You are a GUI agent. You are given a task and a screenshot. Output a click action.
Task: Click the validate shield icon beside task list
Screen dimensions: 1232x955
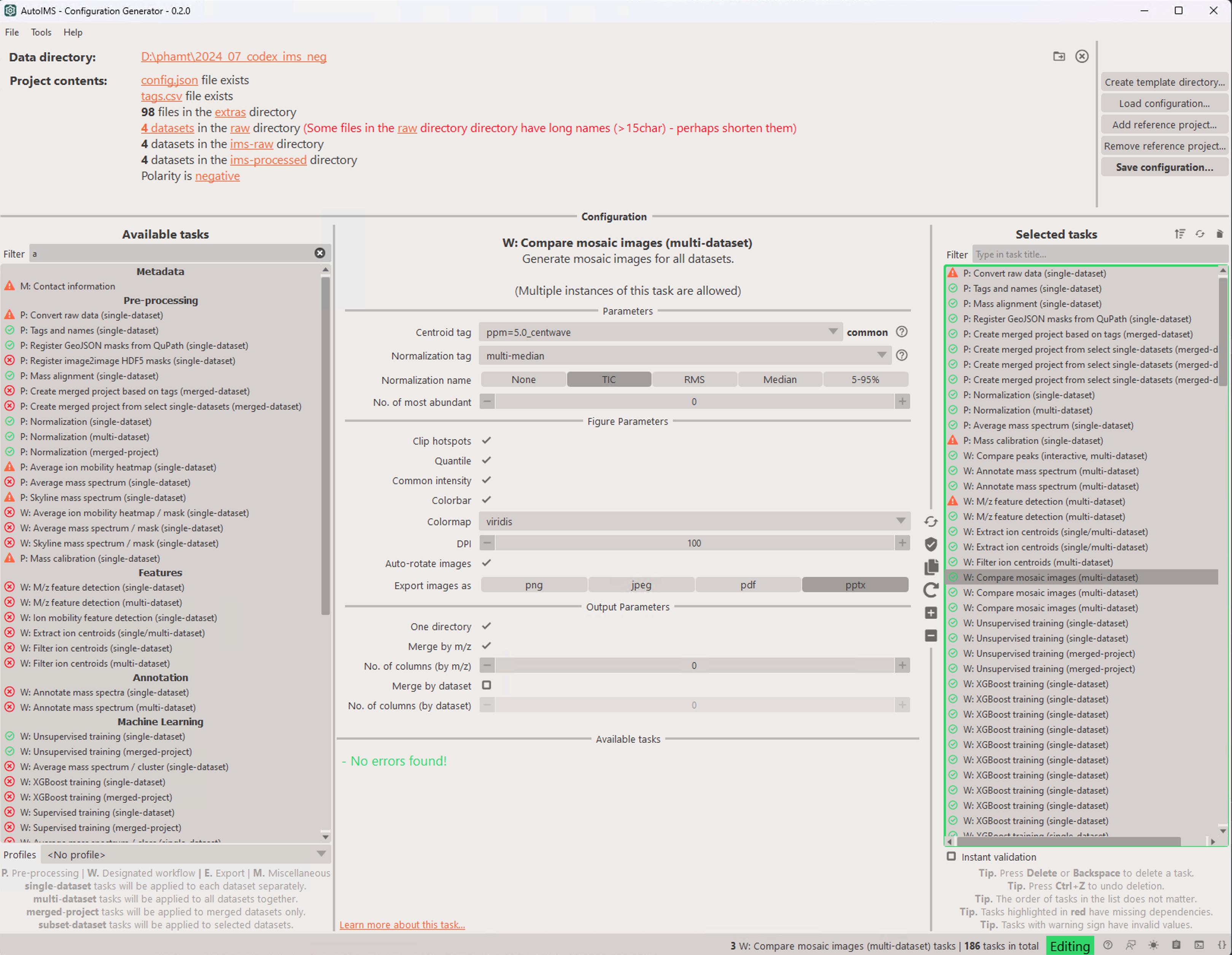coord(931,544)
